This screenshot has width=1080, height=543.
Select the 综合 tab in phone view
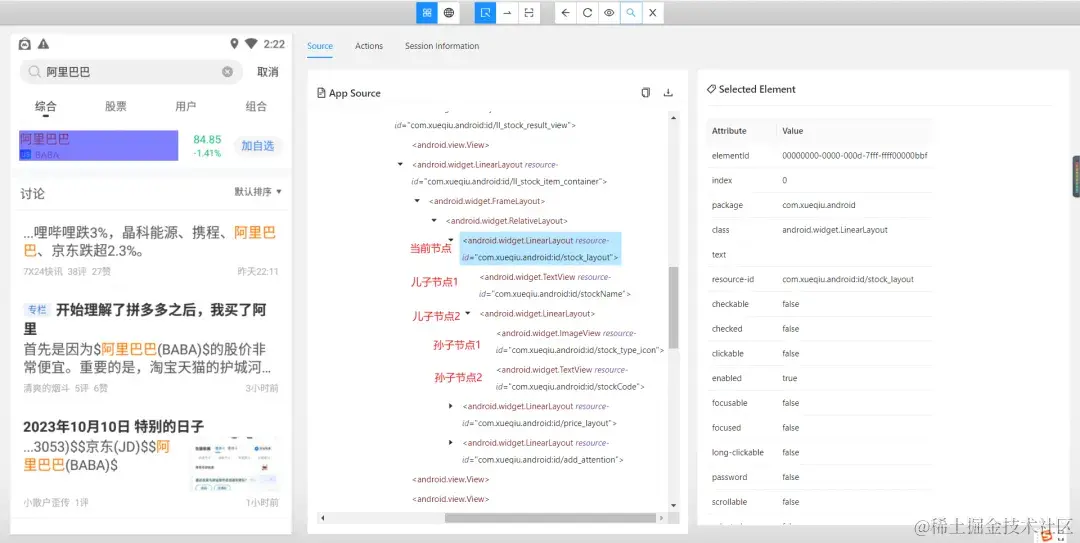[x=46, y=106]
